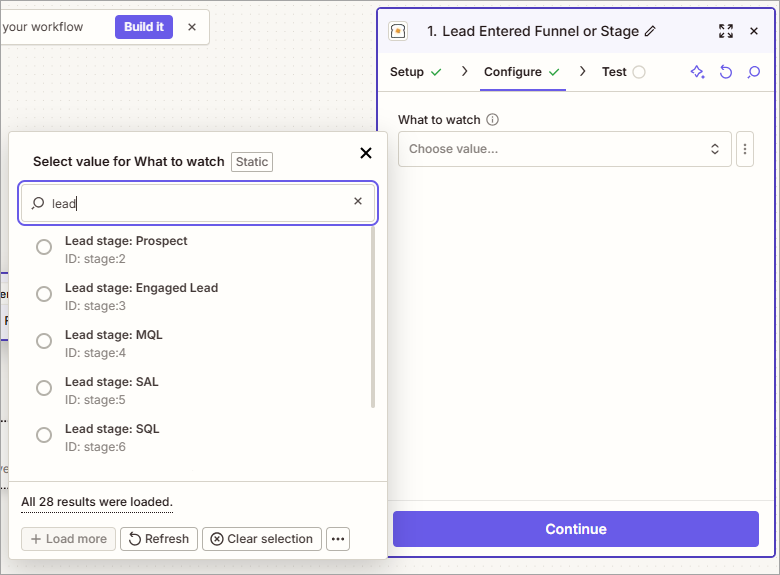Click '1. Lead Entered Funnel or Stage' title
This screenshot has width=780, height=575.
533,31
